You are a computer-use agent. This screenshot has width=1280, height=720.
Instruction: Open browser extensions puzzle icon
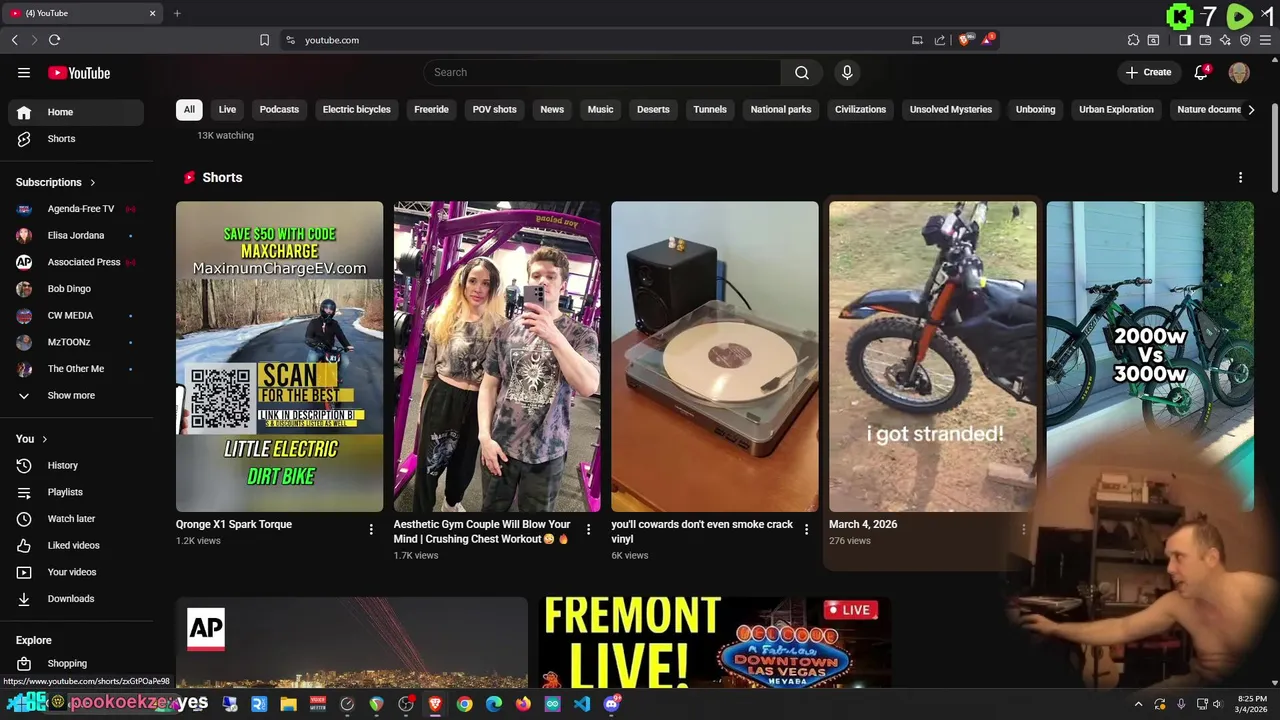click(x=1133, y=40)
